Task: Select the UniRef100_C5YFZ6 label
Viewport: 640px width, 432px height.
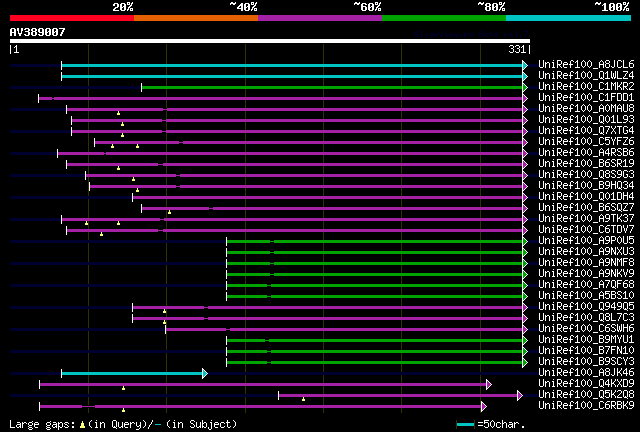Action: click(586, 141)
